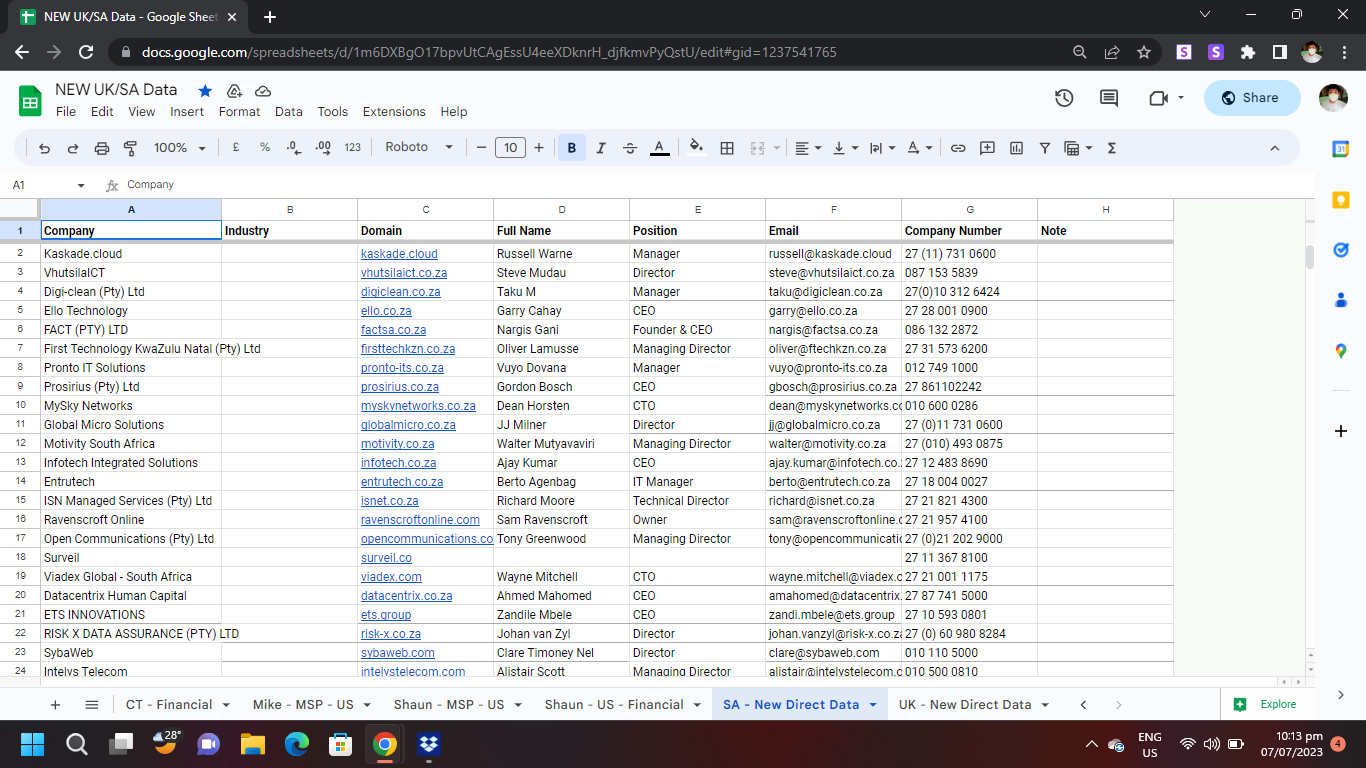
Task: Open the kaskade.cloud domain link
Action: click(399, 254)
